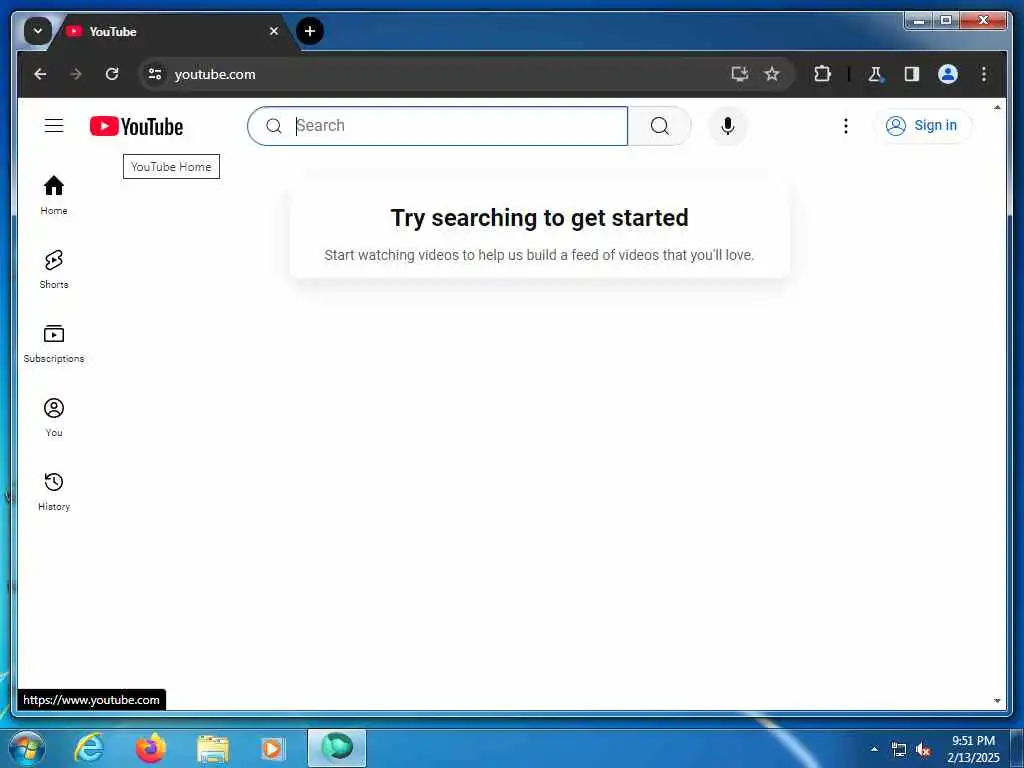
Task: Click the search magnifier button
Action: click(660, 125)
